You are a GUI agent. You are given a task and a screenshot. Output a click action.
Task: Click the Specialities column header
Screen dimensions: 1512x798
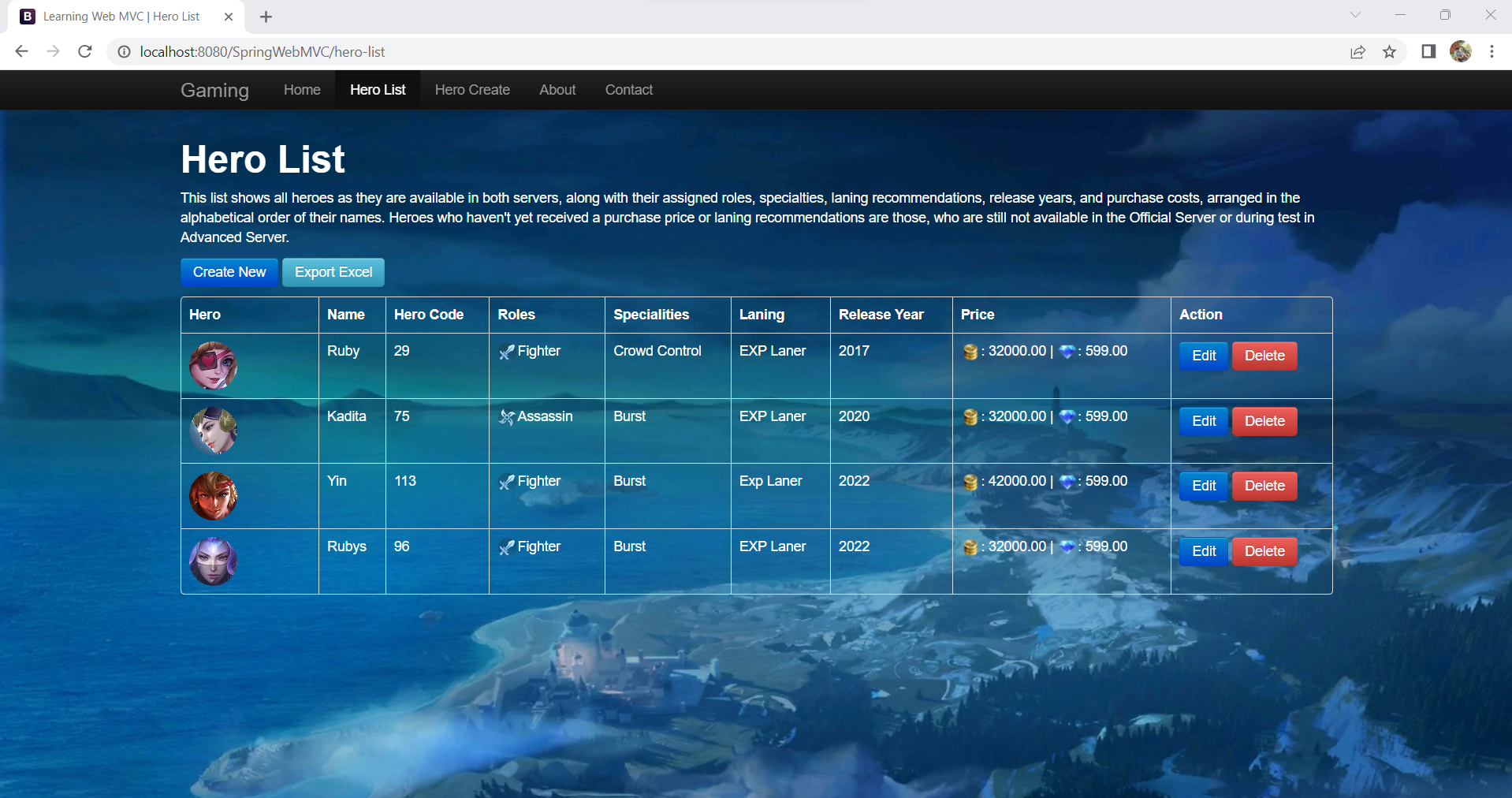tap(668, 315)
